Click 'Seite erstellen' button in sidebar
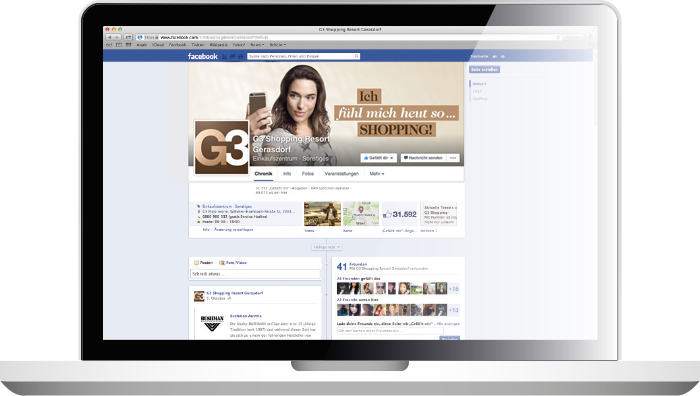The height and width of the screenshot is (396, 700). point(484,70)
